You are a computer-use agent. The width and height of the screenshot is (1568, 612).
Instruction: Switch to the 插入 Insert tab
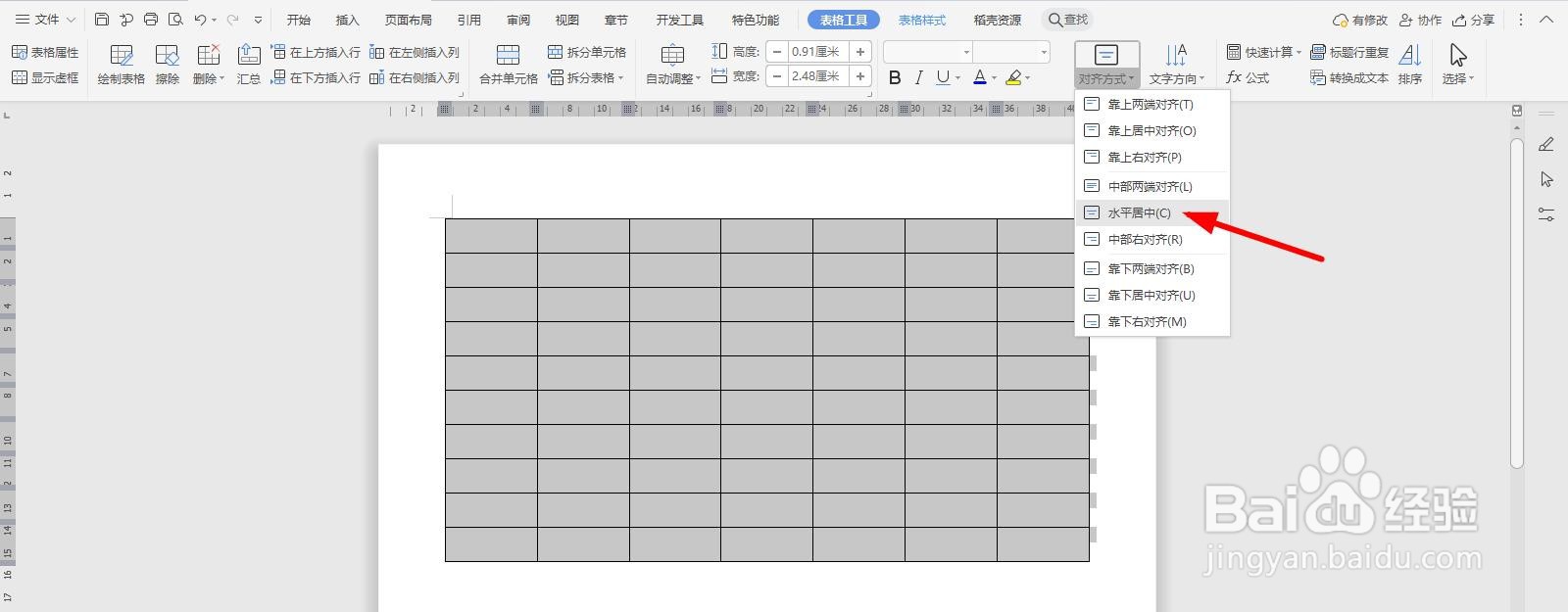pyautogui.click(x=347, y=20)
